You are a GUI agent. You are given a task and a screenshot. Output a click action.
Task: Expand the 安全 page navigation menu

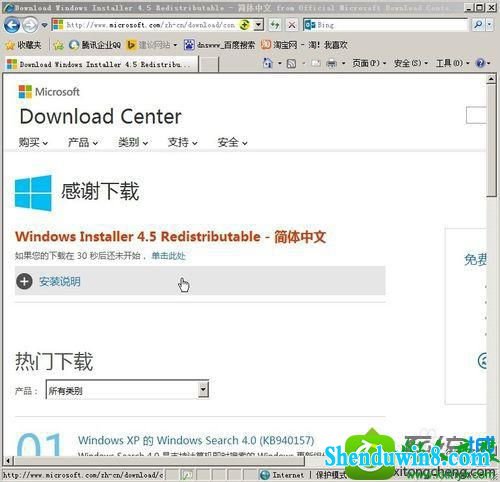pyautogui.click(x=232, y=142)
